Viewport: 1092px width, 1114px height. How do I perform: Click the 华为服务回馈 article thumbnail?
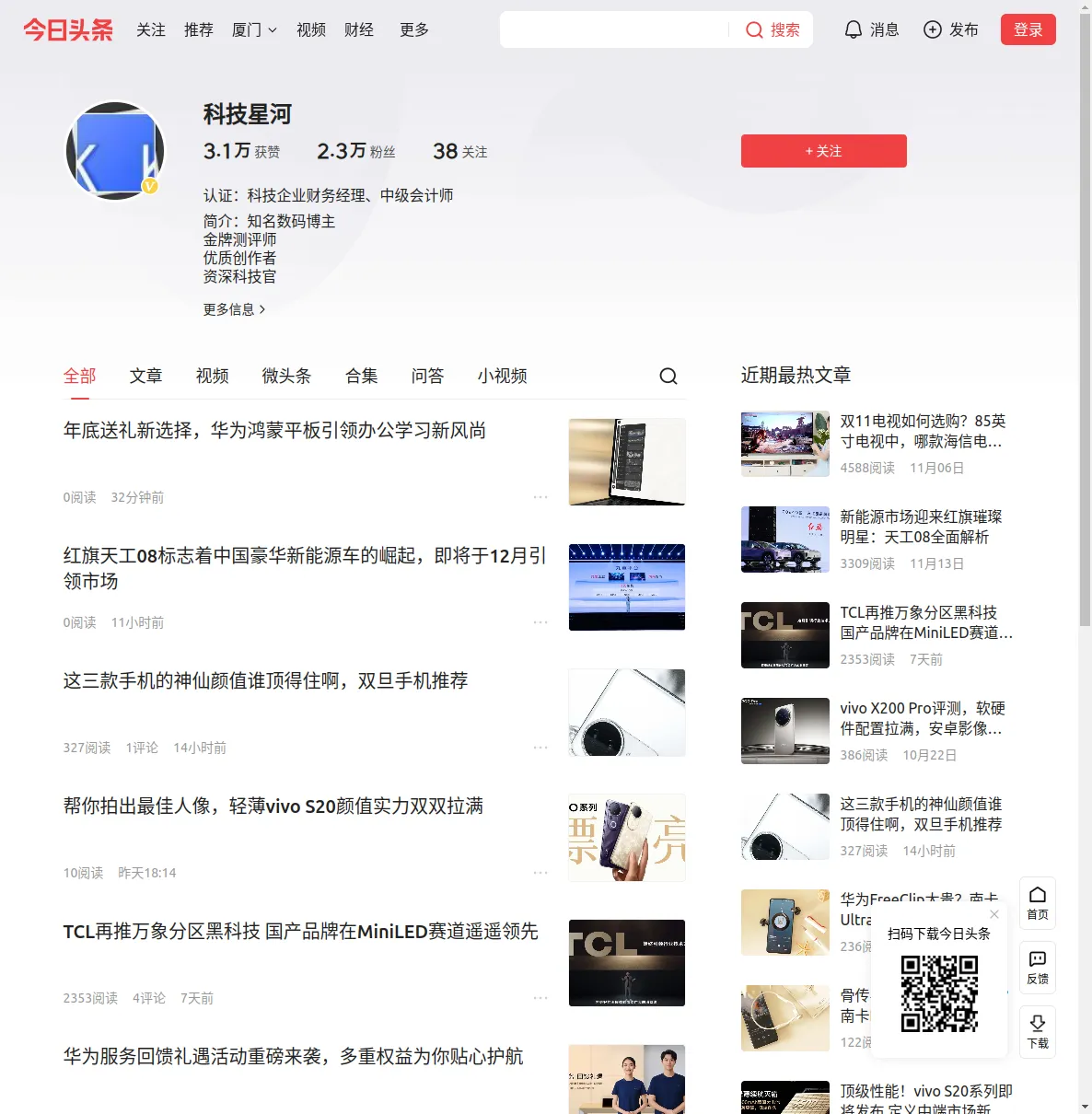tap(627, 1079)
